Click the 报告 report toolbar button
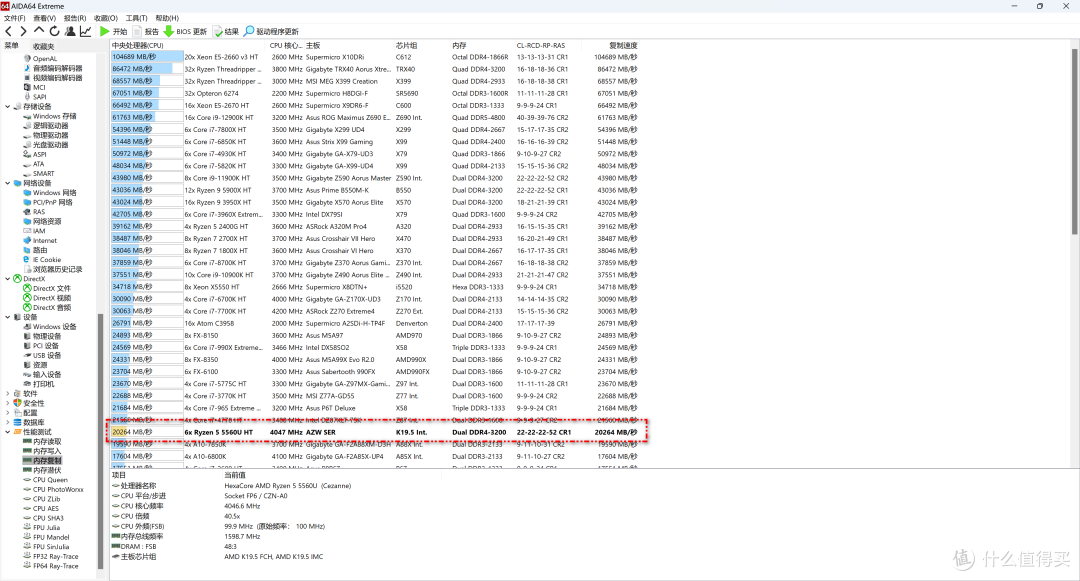The width and height of the screenshot is (1080, 581). [145, 32]
